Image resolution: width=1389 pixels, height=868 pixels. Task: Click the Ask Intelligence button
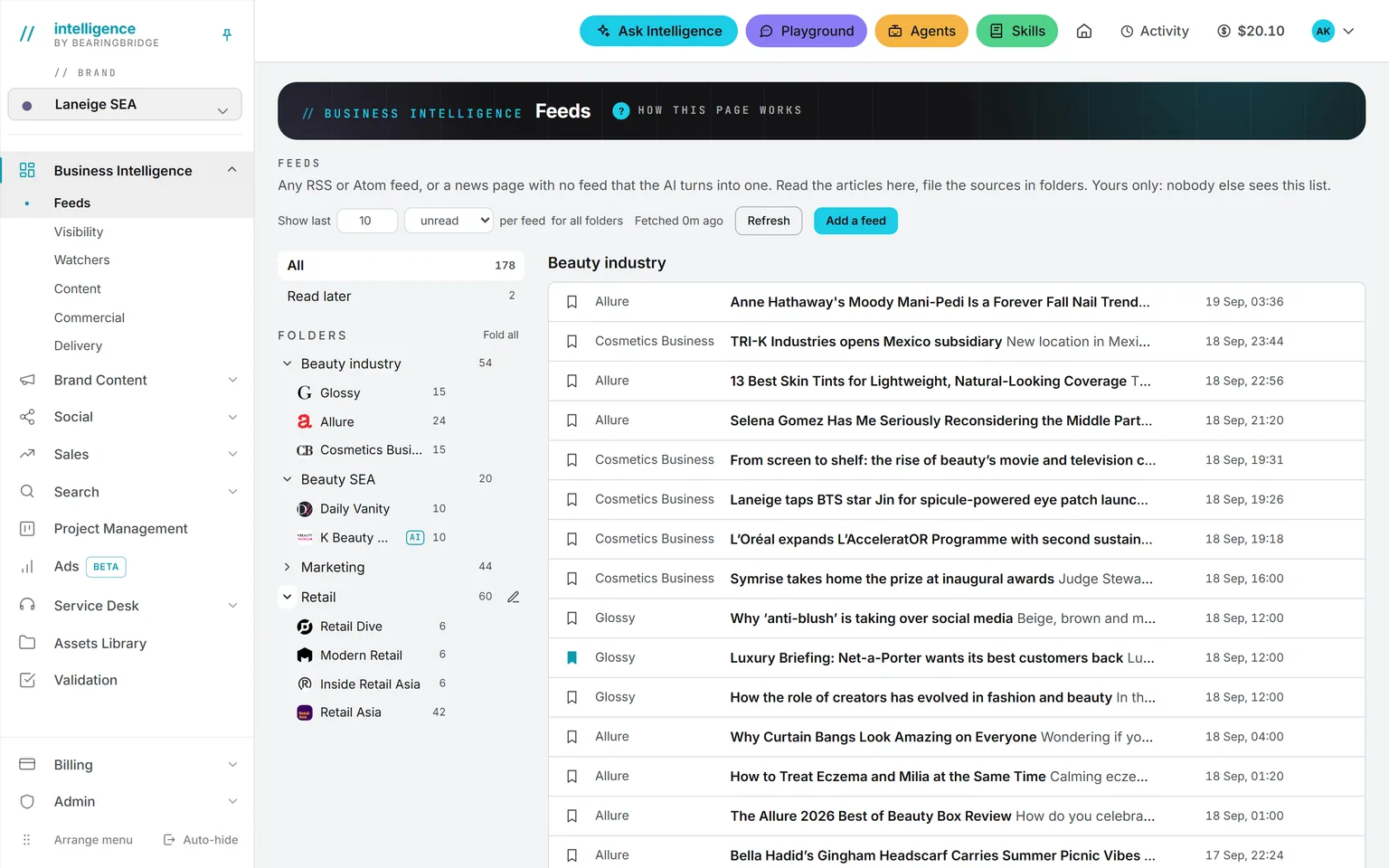click(x=658, y=32)
